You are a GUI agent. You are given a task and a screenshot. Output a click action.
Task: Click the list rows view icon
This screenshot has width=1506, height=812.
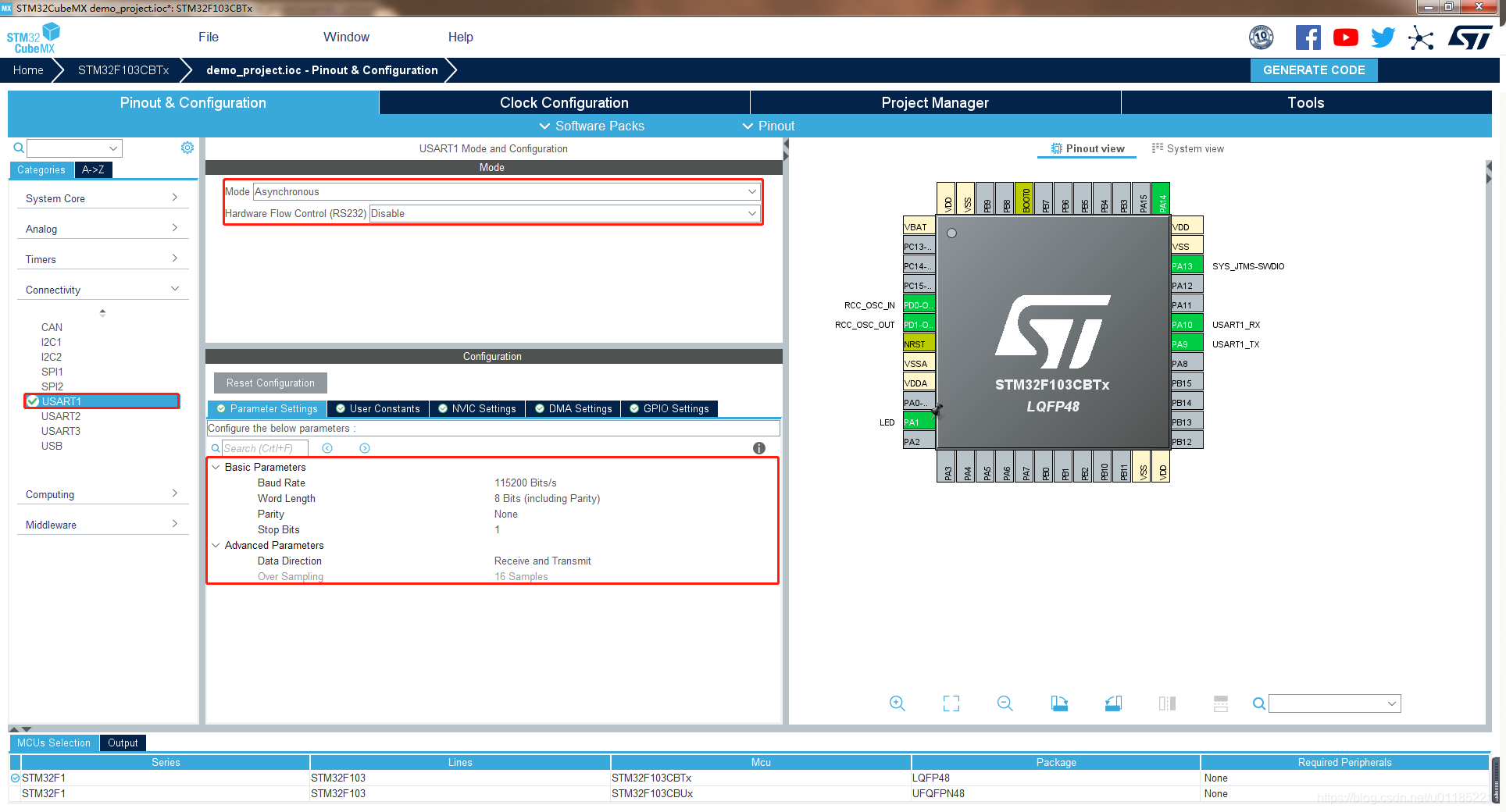click(1221, 703)
